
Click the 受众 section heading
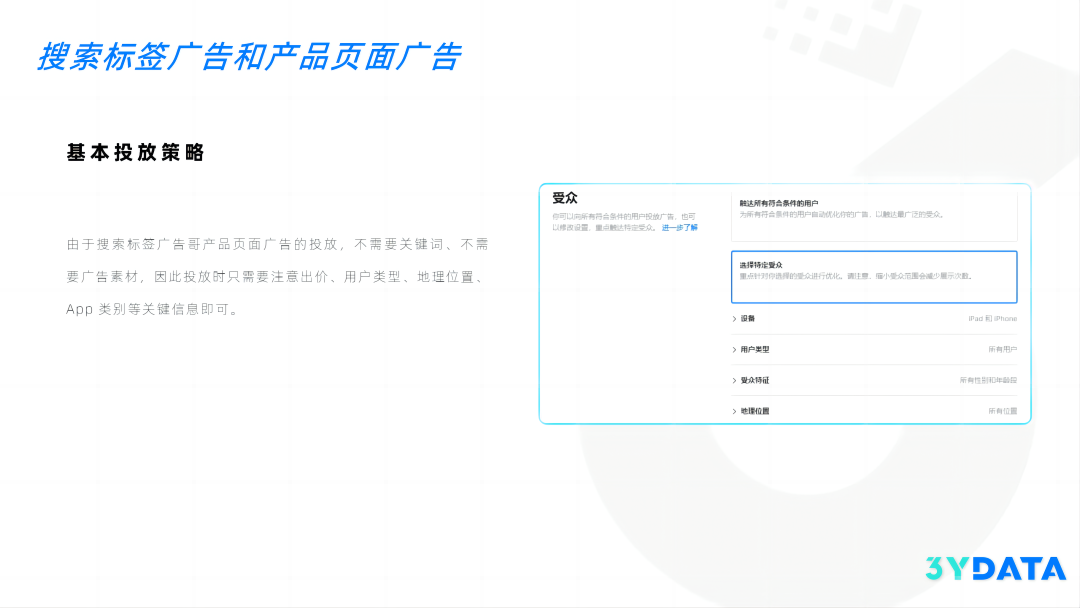point(565,198)
